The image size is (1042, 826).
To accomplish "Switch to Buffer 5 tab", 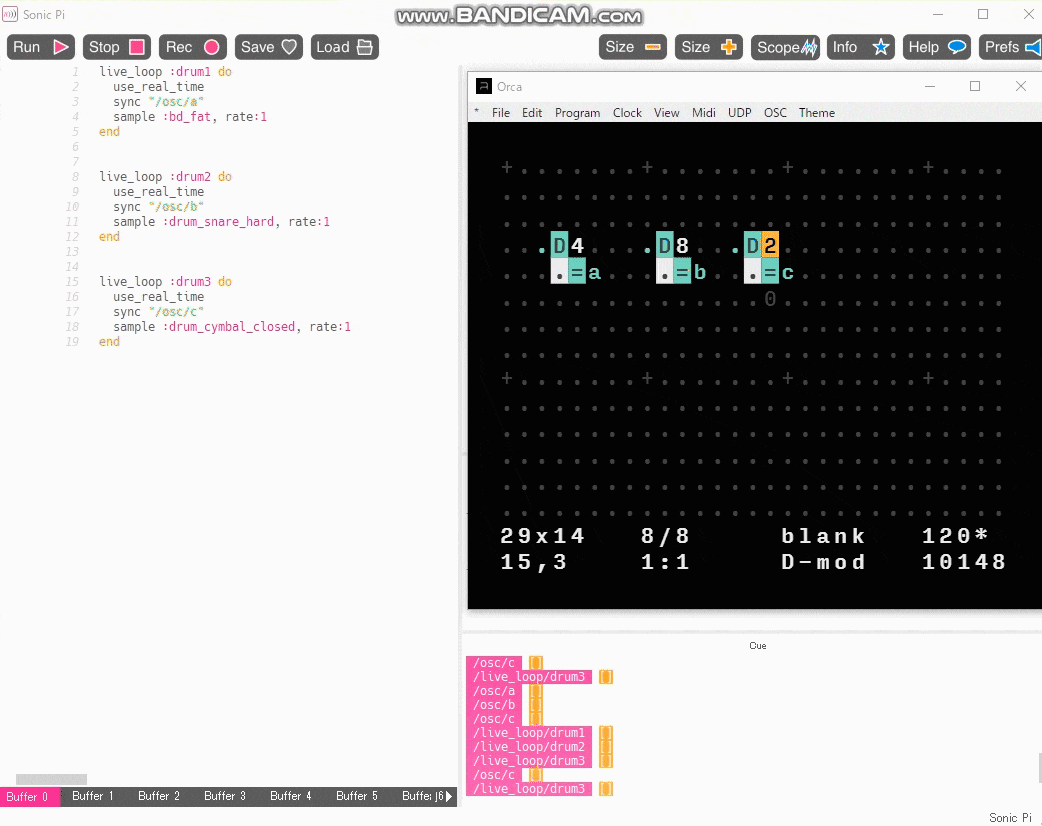I will [x=357, y=796].
